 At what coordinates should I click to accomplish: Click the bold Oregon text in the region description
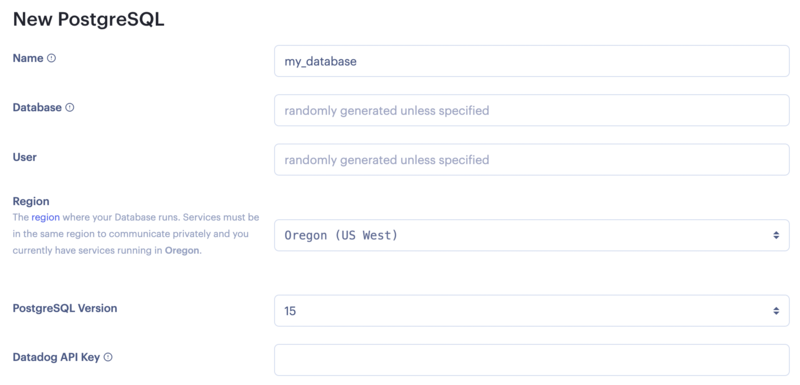tap(182, 251)
